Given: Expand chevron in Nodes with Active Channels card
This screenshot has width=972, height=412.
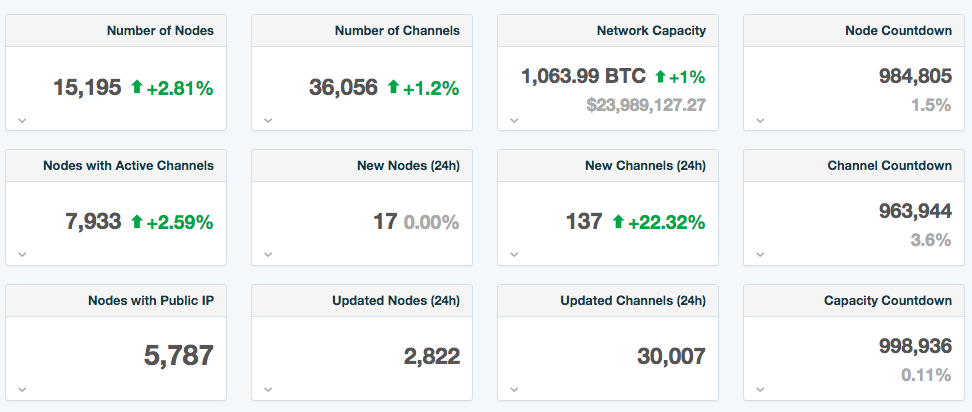Looking at the screenshot, I should click(22, 254).
